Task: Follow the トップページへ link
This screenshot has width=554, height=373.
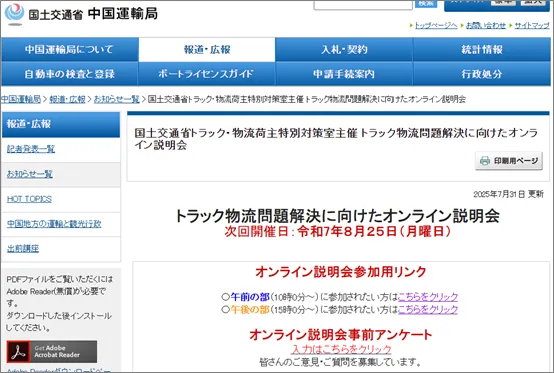Action: pyautogui.click(x=436, y=25)
